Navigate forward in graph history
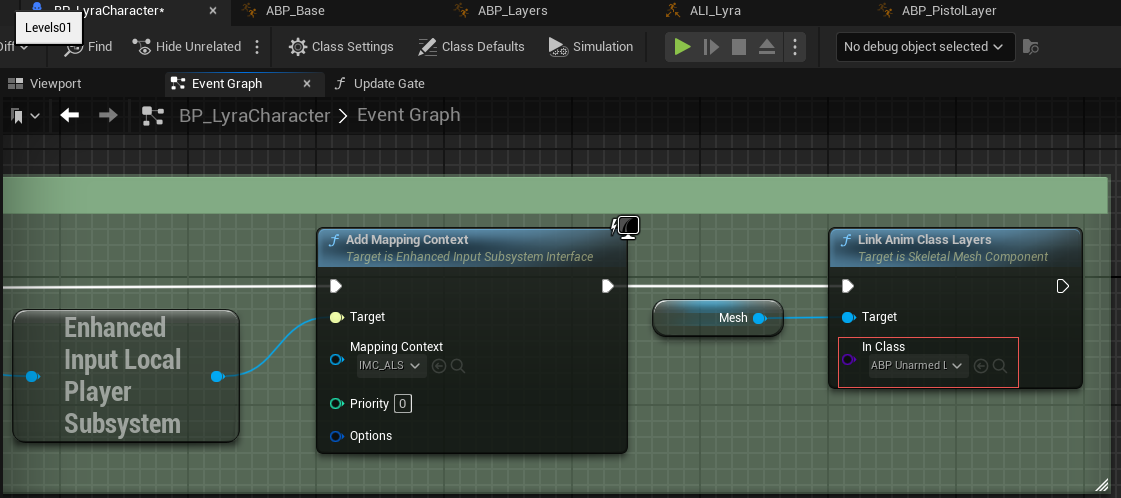 108,115
